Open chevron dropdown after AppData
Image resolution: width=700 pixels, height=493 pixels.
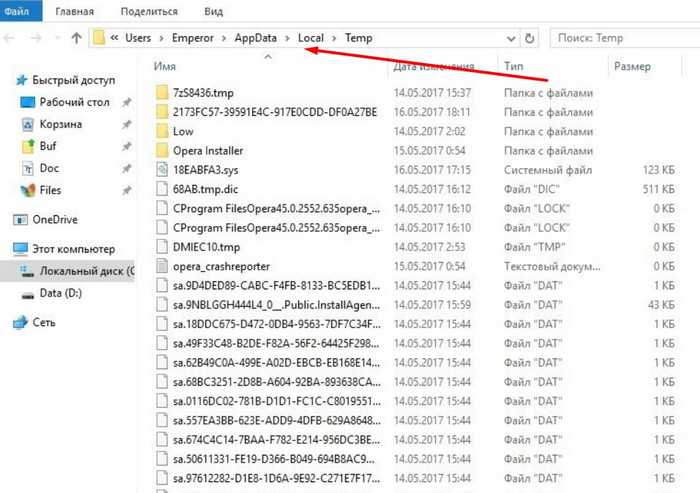(x=287, y=38)
